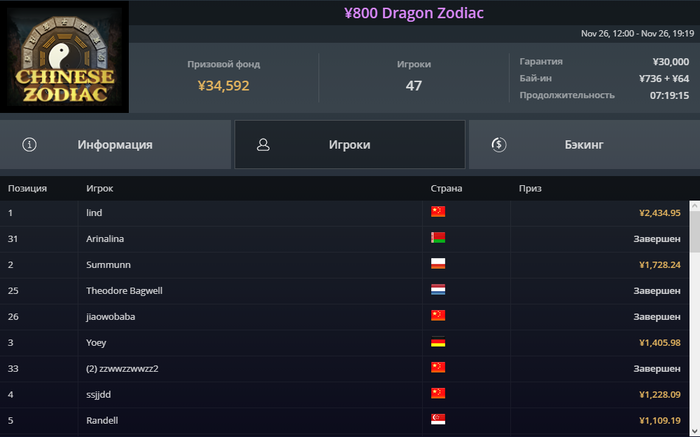This screenshot has height=437, width=700.
Task: Click the ¥800 Dragon Zodiac title
Action: (414, 13)
